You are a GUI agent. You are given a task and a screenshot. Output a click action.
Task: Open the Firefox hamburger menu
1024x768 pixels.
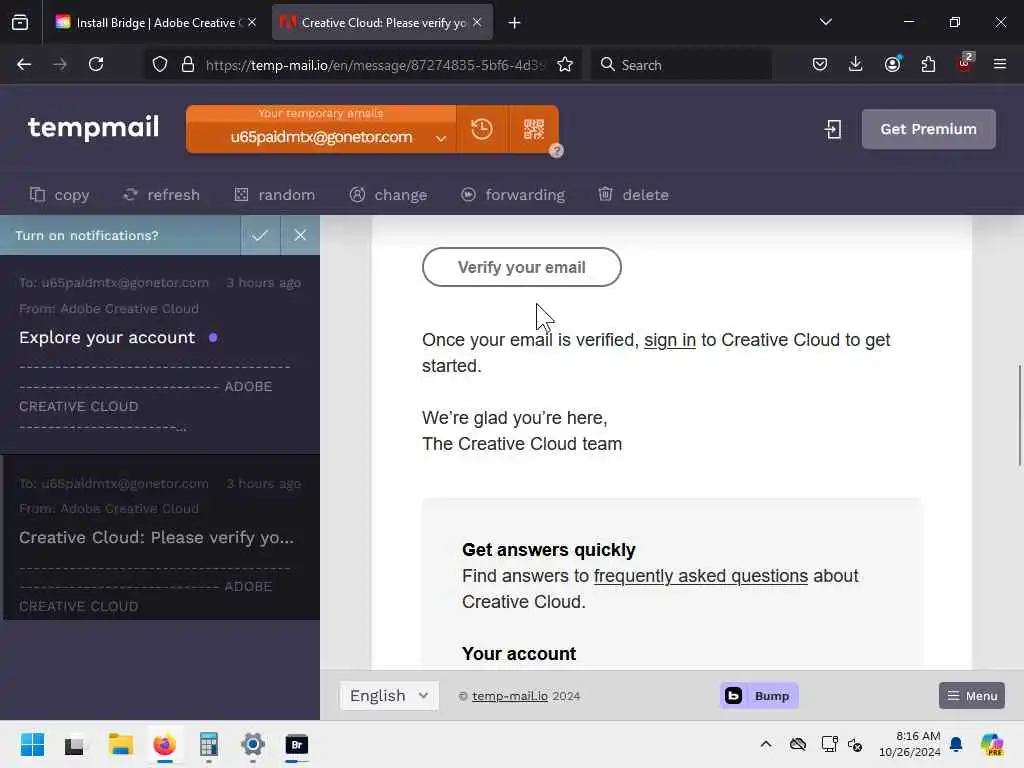[1000, 64]
